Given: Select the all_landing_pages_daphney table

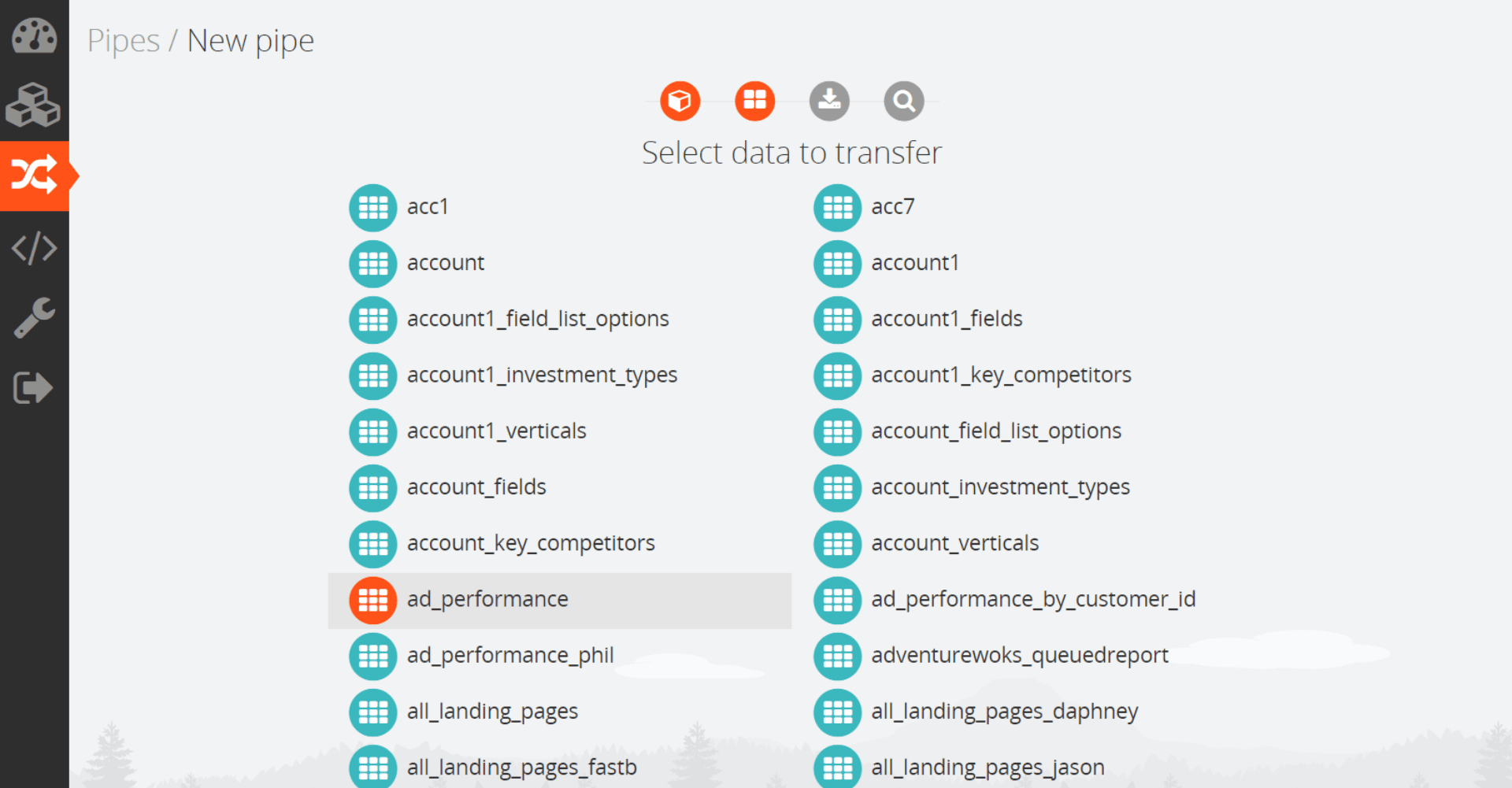Looking at the screenshot, I should [x=1004, y=712].
